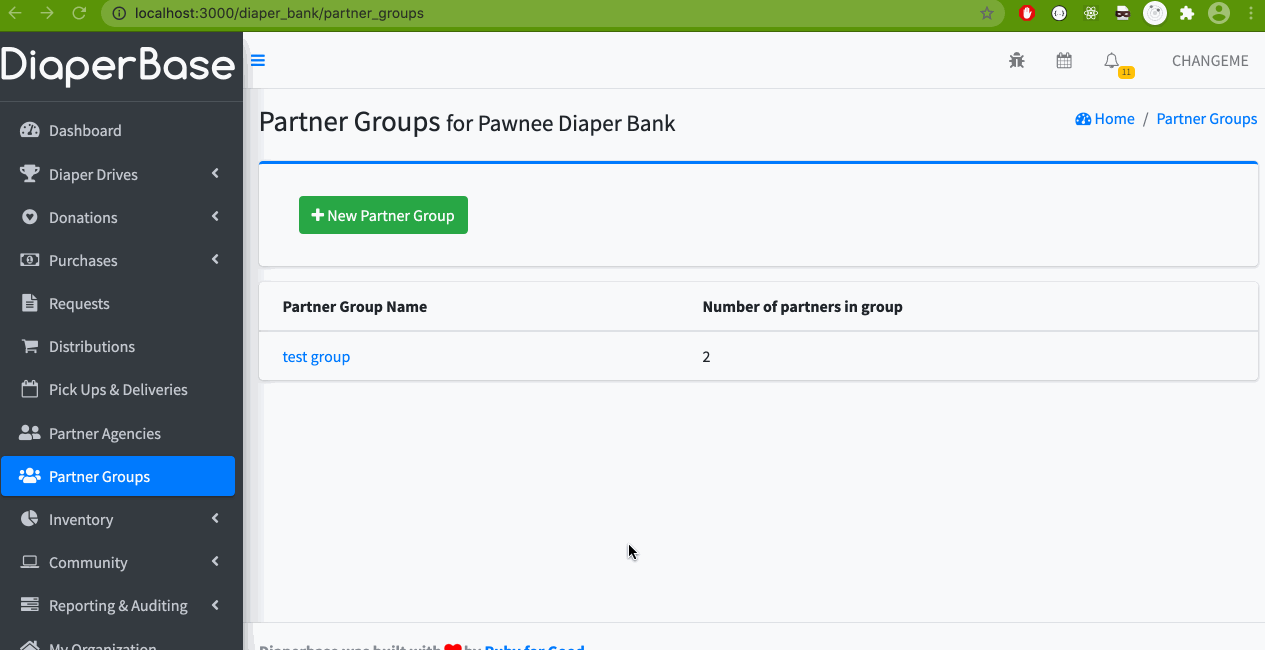Click Partner Groups users icon
Image resolution: width=1265 pixels, height=650 pixels.
coord(30,476)
